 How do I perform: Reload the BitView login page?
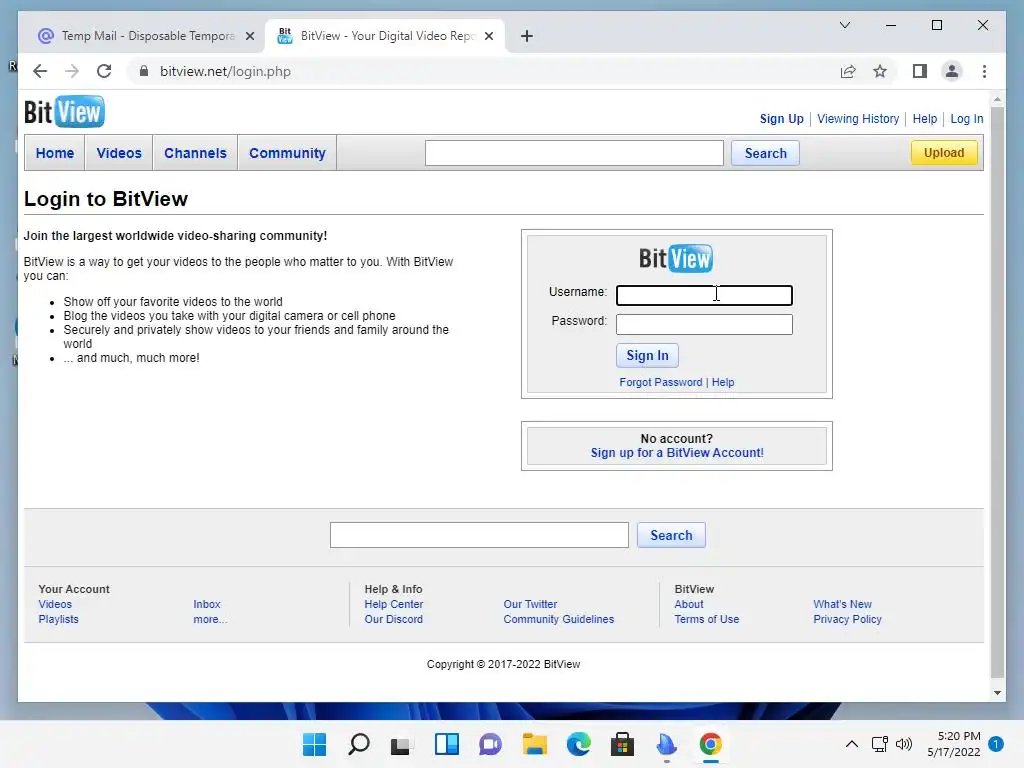tap(104, 71)
